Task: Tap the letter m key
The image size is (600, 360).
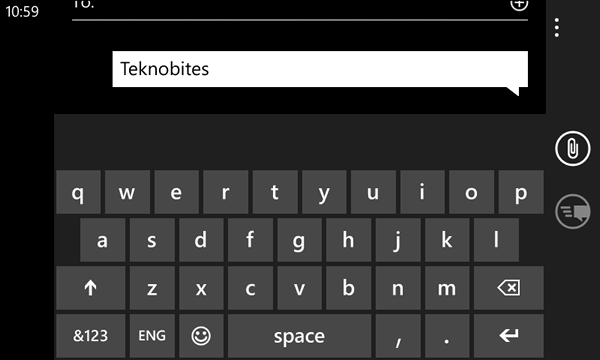Action: pyautogui.click(x=447, y=288)
